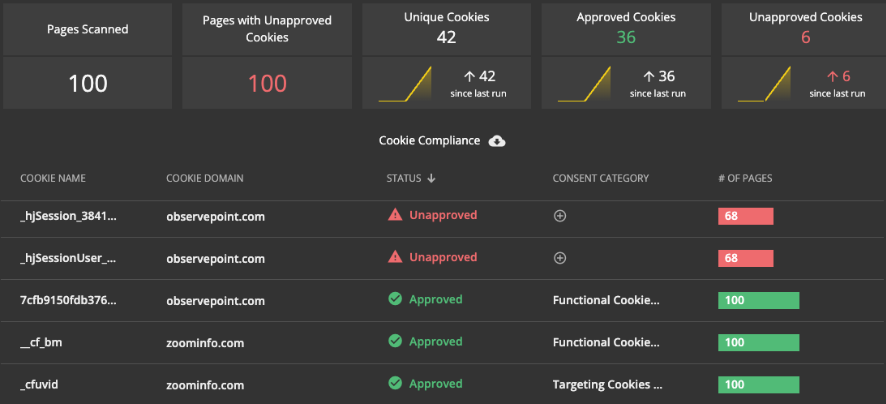The width and height of the screenshot is (886, 404).
Task: Click the approved checkmark for __cf_bm cookie
Action: click(395, 342)
